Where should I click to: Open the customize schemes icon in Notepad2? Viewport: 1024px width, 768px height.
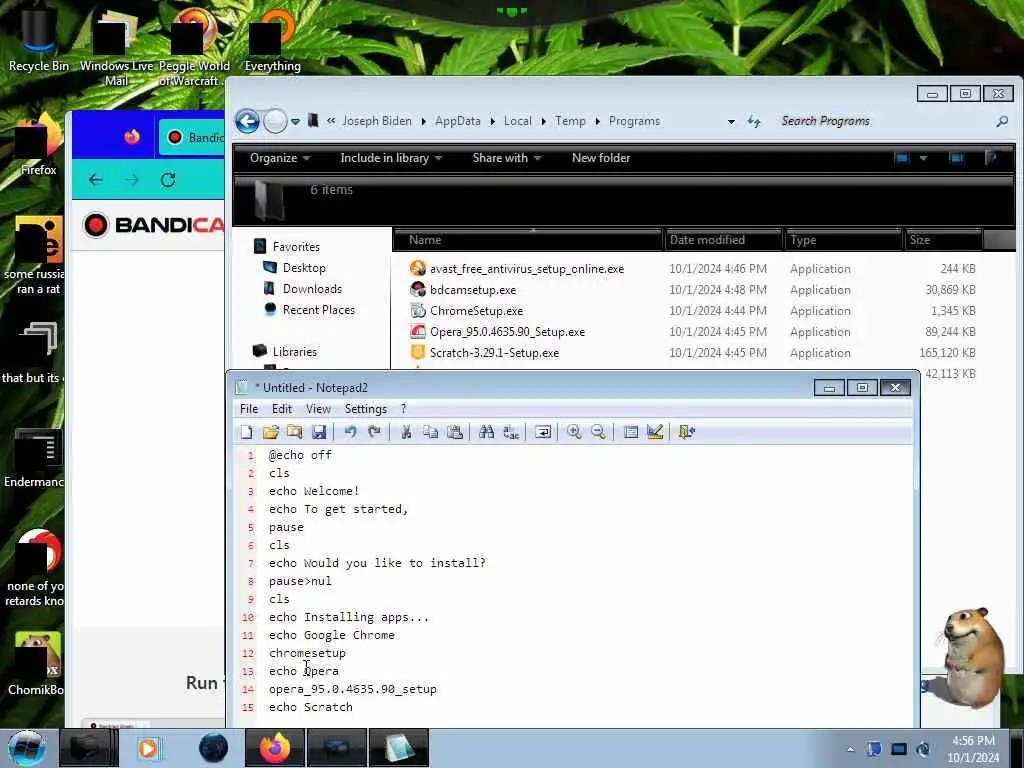(654, 432)
